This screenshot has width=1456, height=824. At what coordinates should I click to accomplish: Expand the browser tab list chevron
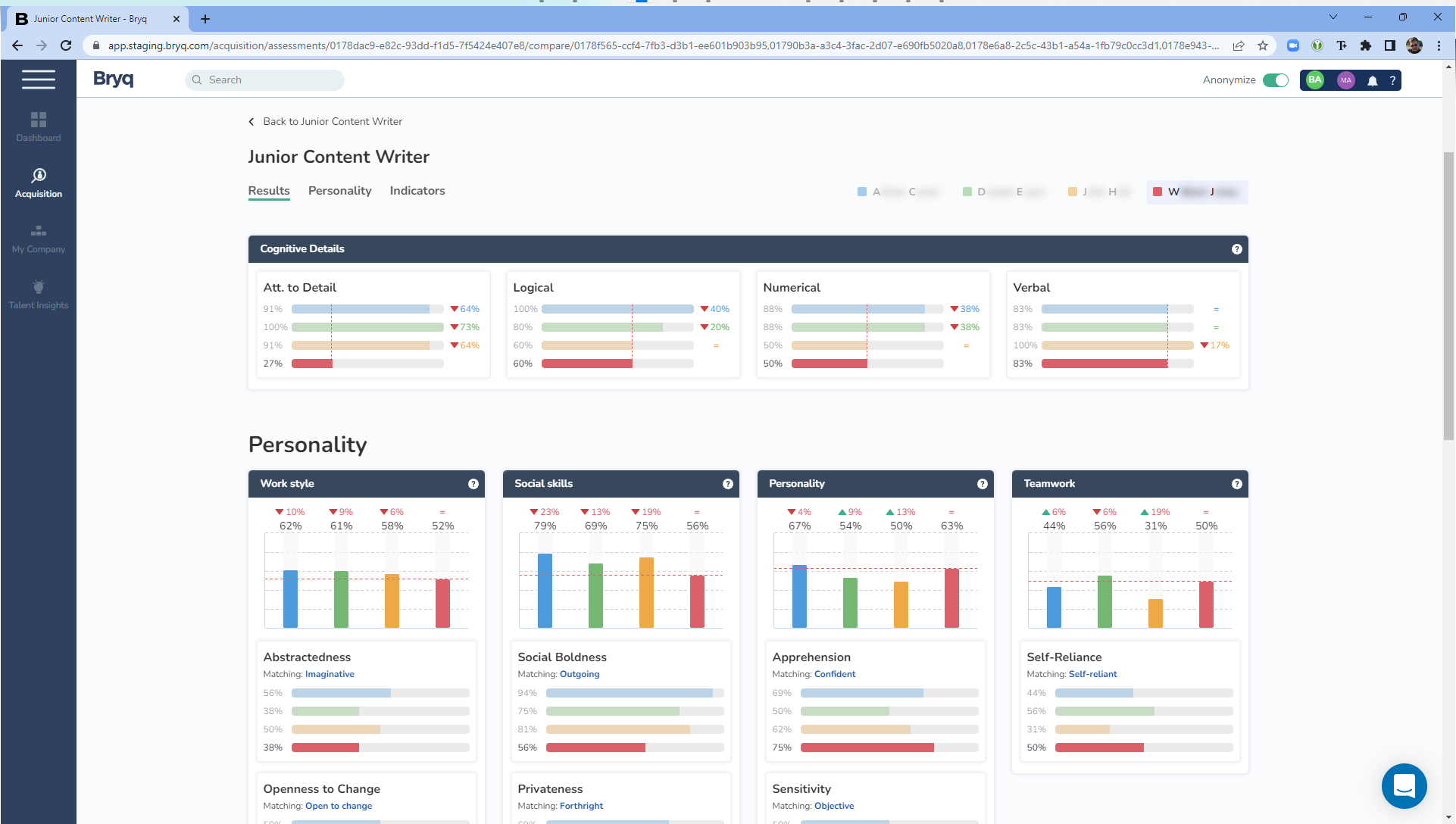(1332, 17)
